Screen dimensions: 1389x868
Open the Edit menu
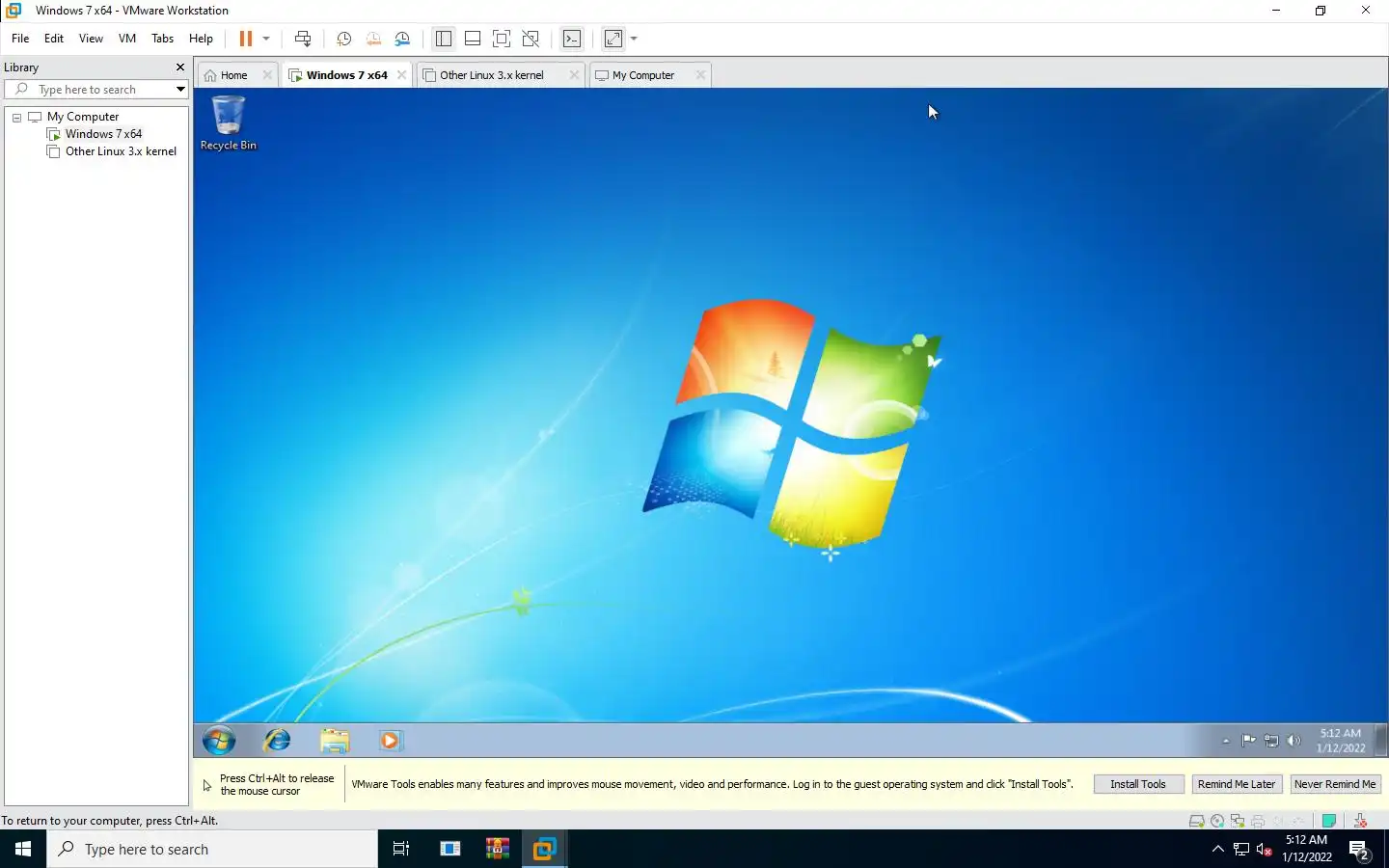pos(54,39)
